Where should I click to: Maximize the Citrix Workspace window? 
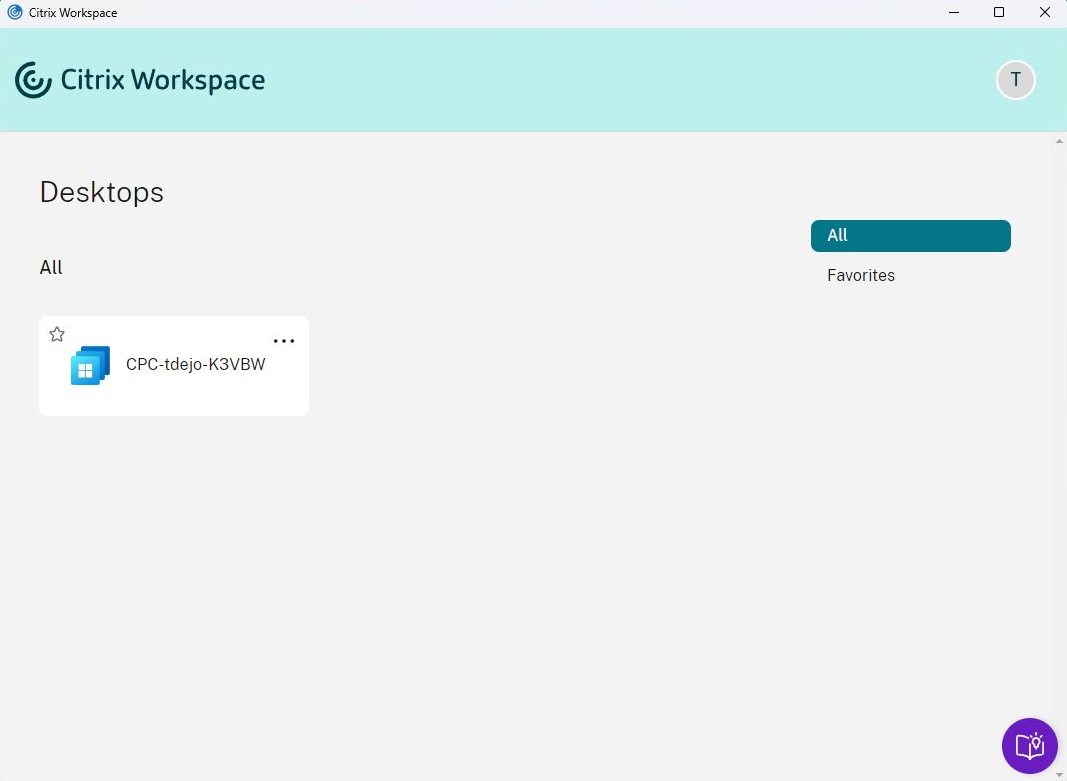pos(998,12)
